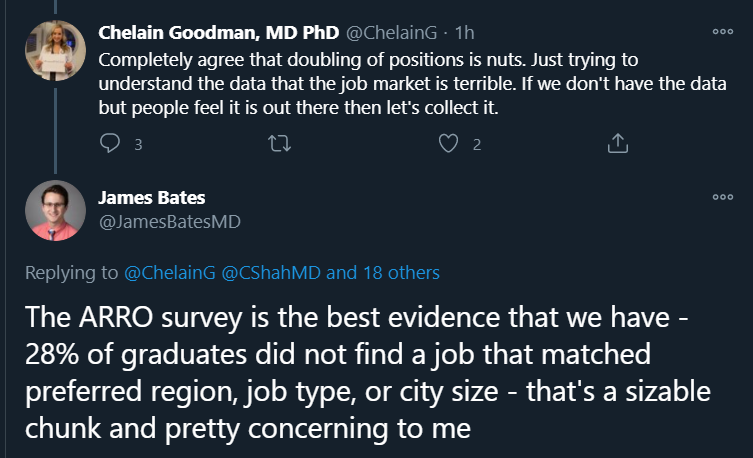Screen dimensions: 753x458
Task: Click @ChelainG in the Replying to line
Action: click(x=162, y=272)
